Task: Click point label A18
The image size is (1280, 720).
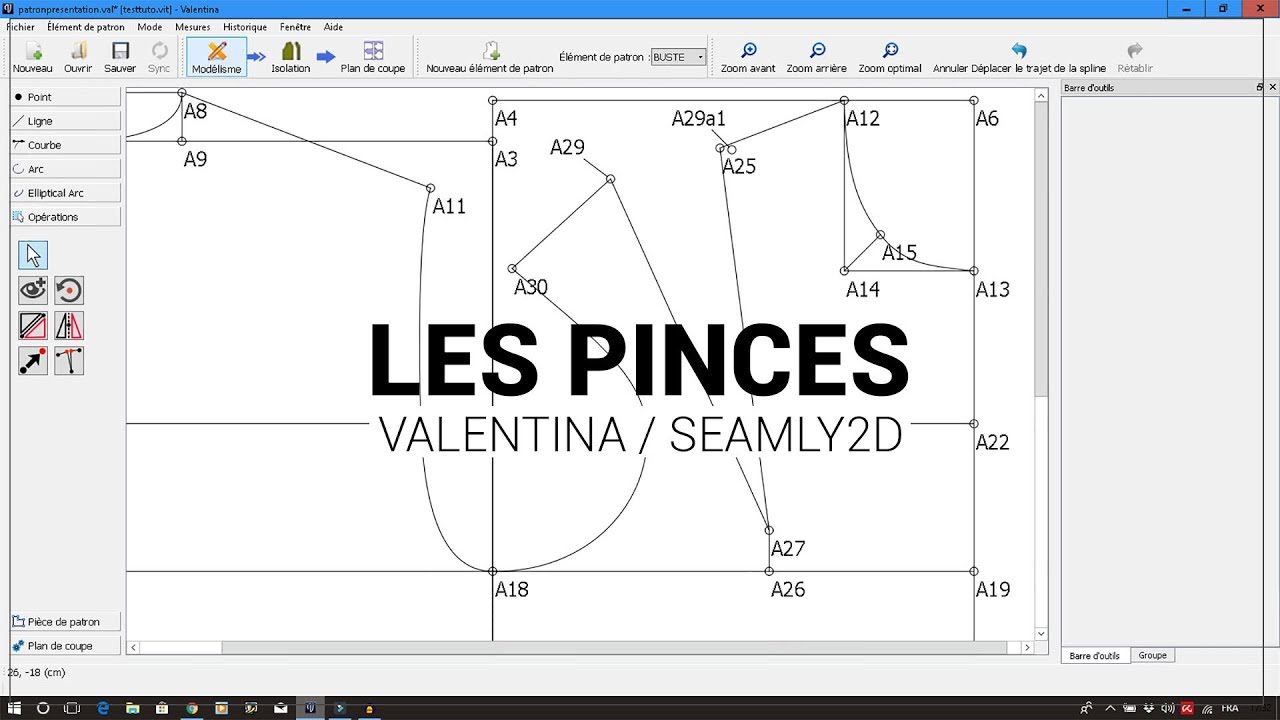Action: coord(512,590)
